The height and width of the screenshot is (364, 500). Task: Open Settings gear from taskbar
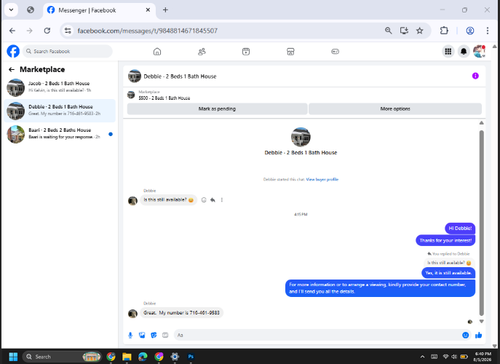[175, 357]
